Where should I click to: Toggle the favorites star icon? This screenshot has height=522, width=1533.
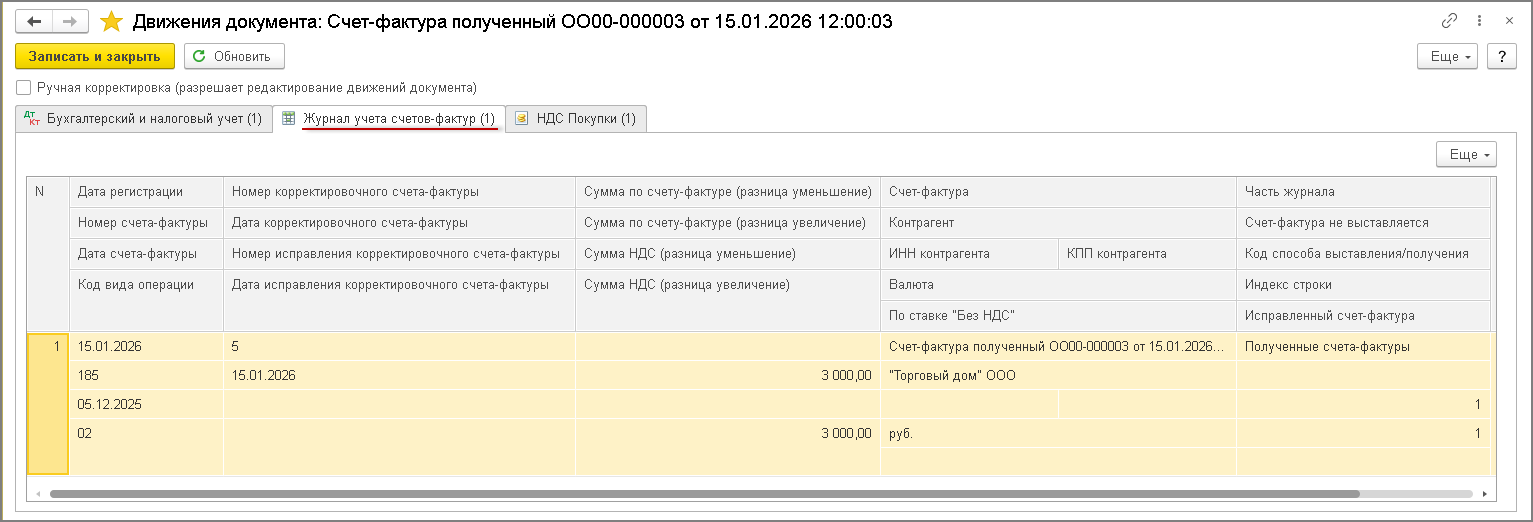pos(112,21)
